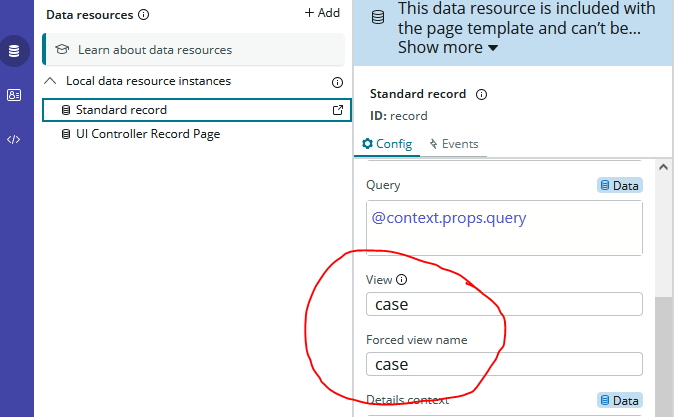
Task: Click info icon next to Local data resource instances
Action: pos(337,82)
